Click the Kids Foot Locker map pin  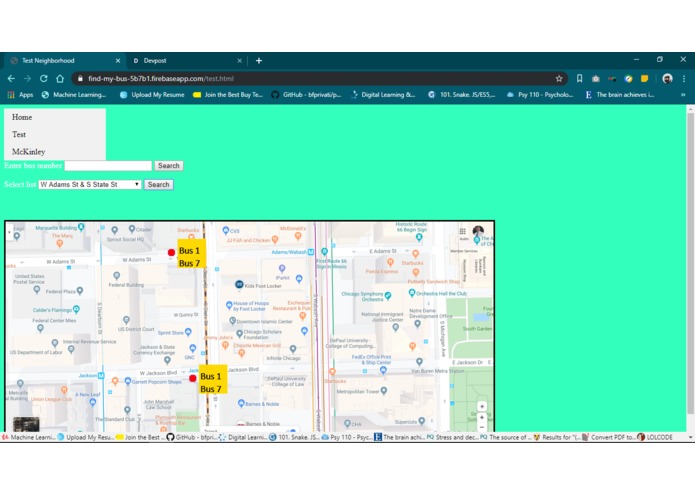pos(239,284)
